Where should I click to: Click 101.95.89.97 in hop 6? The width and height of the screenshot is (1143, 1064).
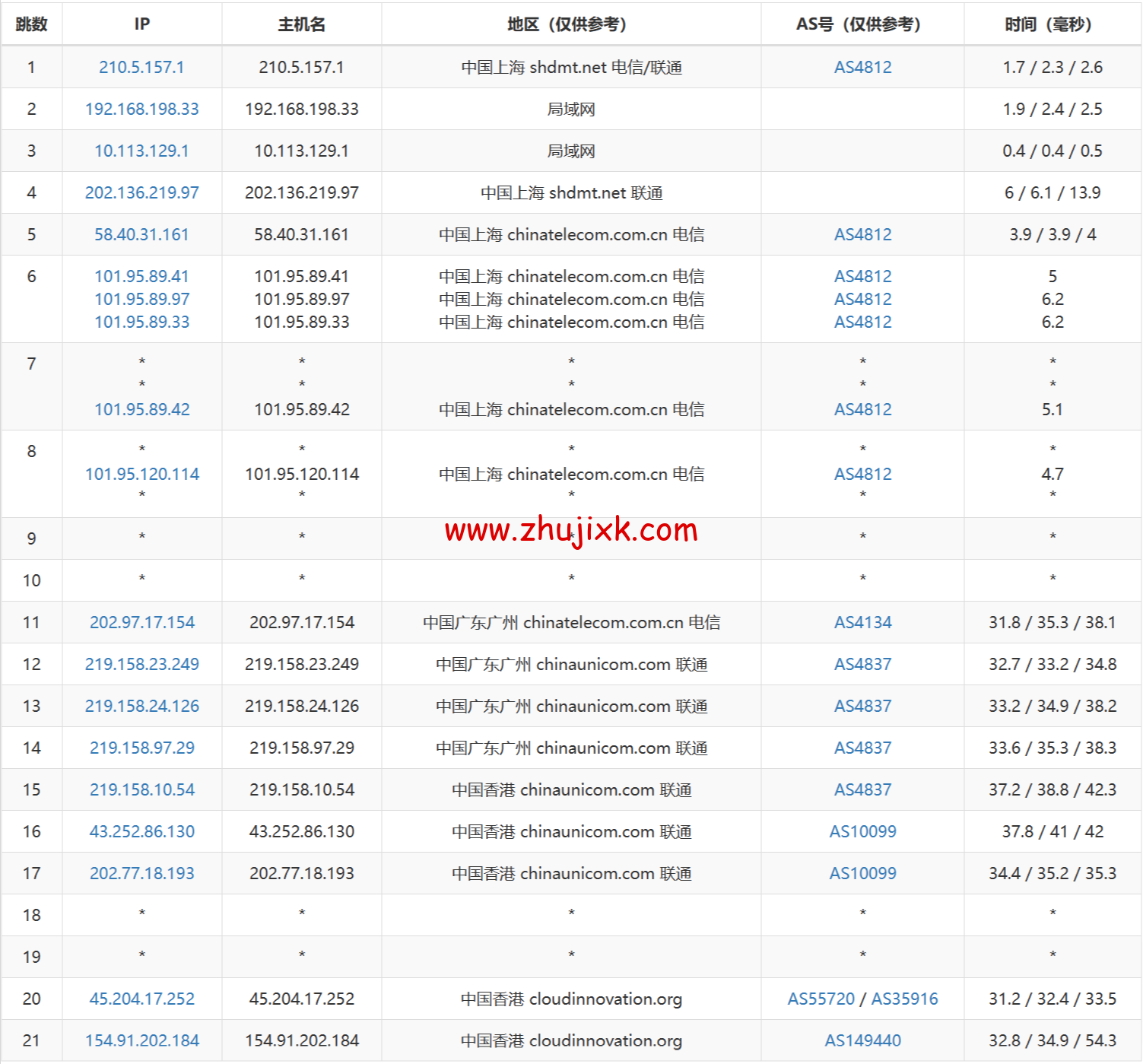point(141,299)
